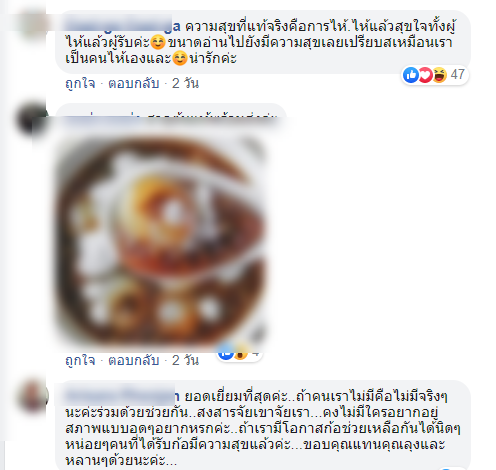The width and height of the screenshot is (496, 470).
Task: Open the second commenter's dark avatar
Action: click(32, 119)
